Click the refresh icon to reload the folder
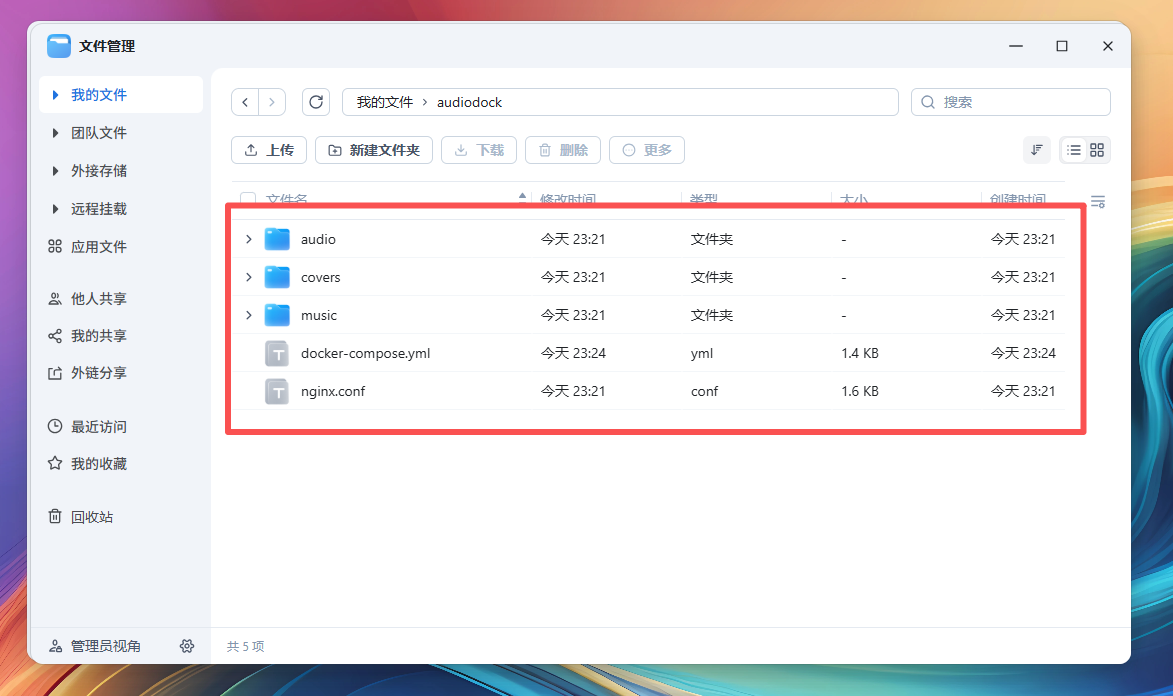This screenshot has width=1173, height=696. 316,101
